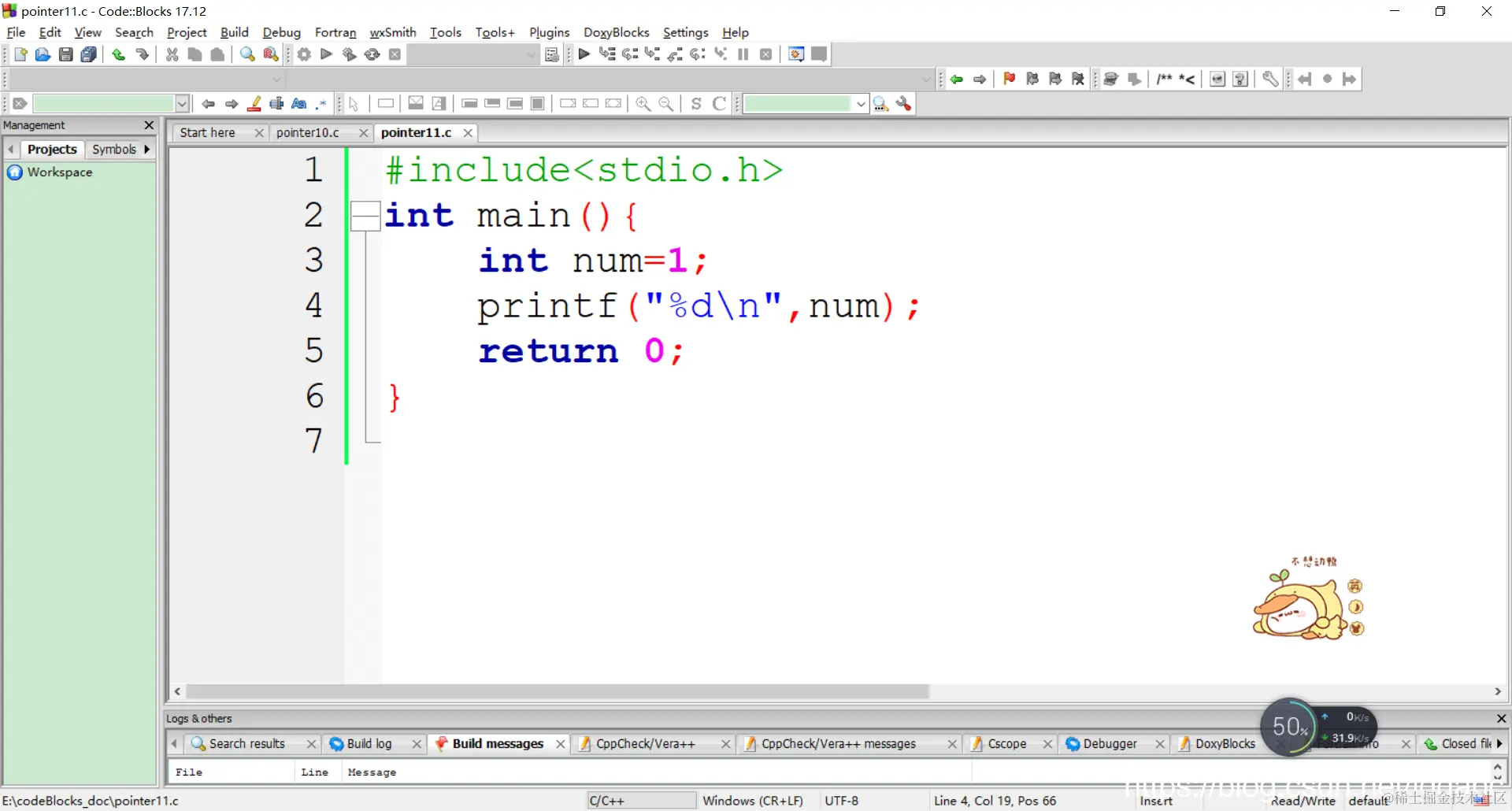Switch to the Build log tab
This screenshot has height=811, width=1512.
coord(369,743)
